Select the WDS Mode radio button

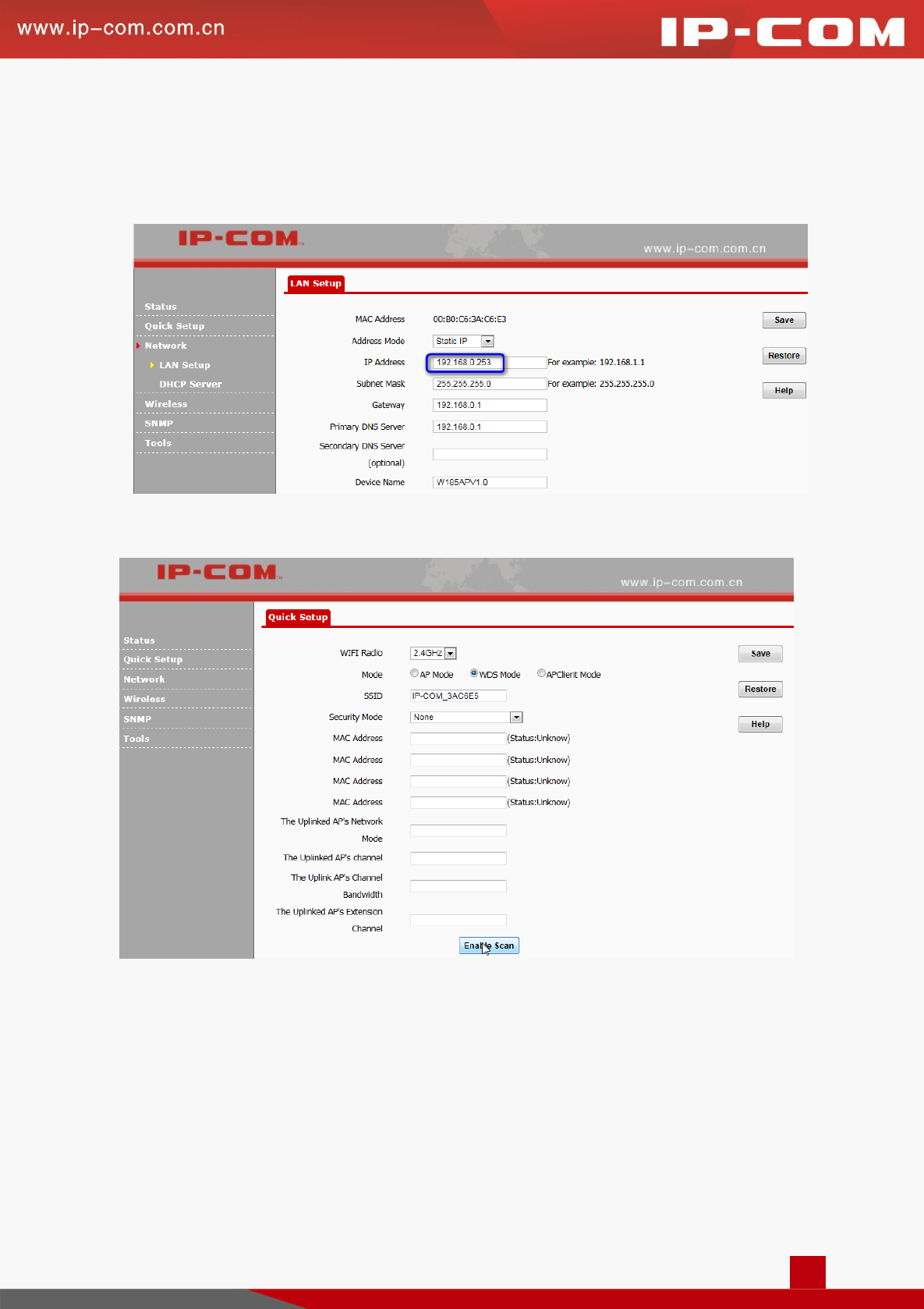pyautogui.click(x=474, y=673)
